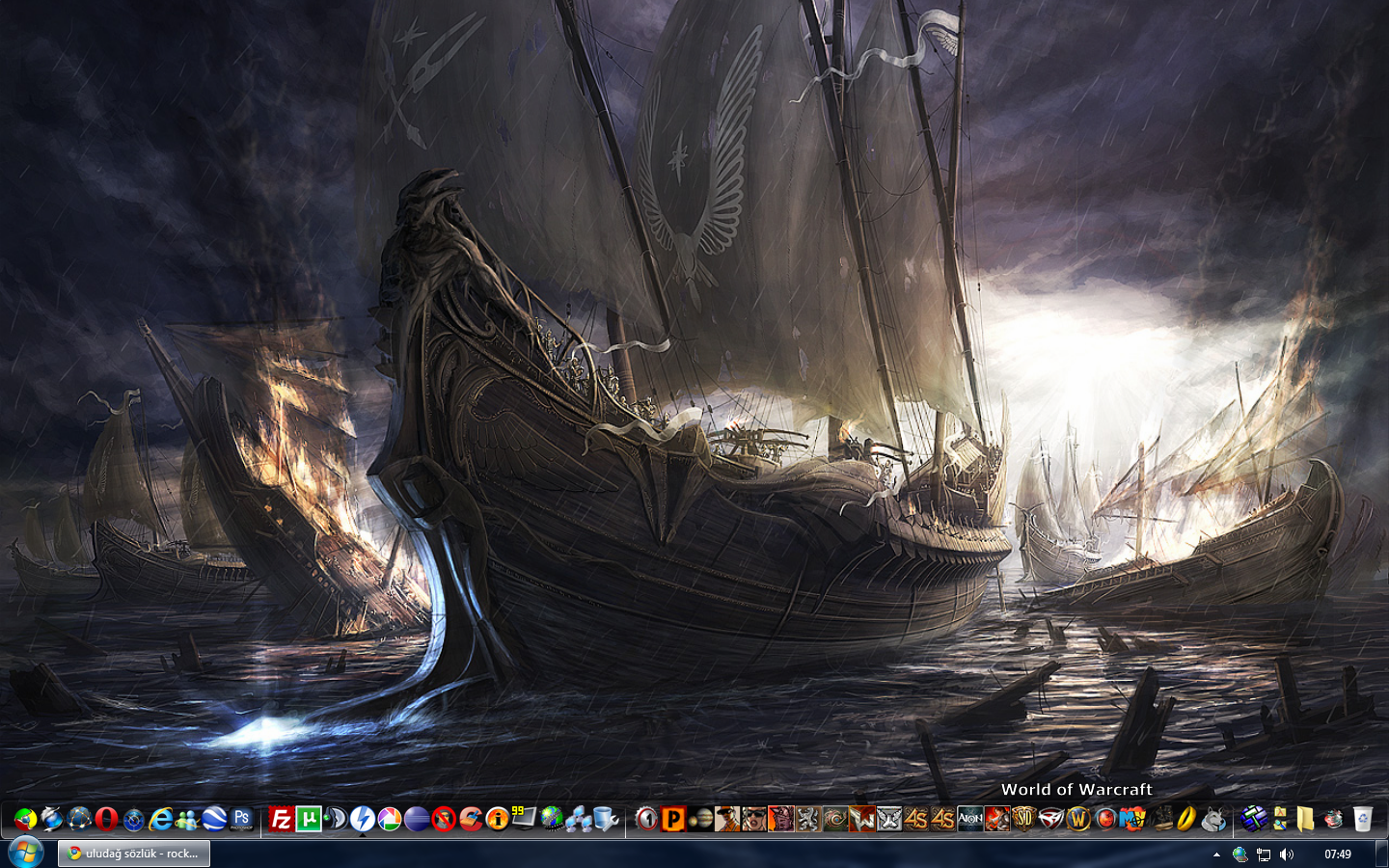This screenshot has height=868, width=1389.
Task: Open the networked computers dock icon
Action: coord(578,820)
